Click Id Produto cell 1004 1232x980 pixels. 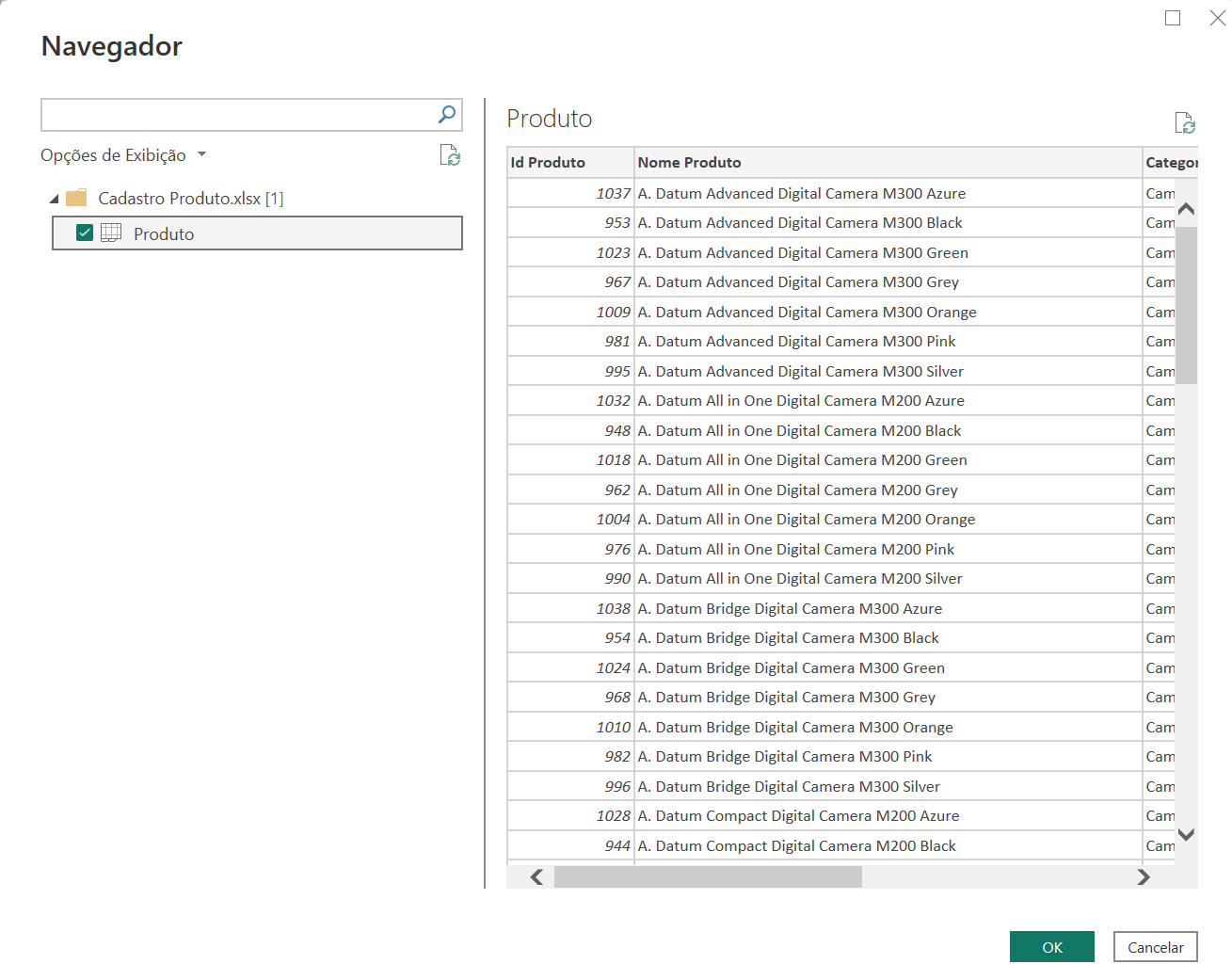[570, 519]
